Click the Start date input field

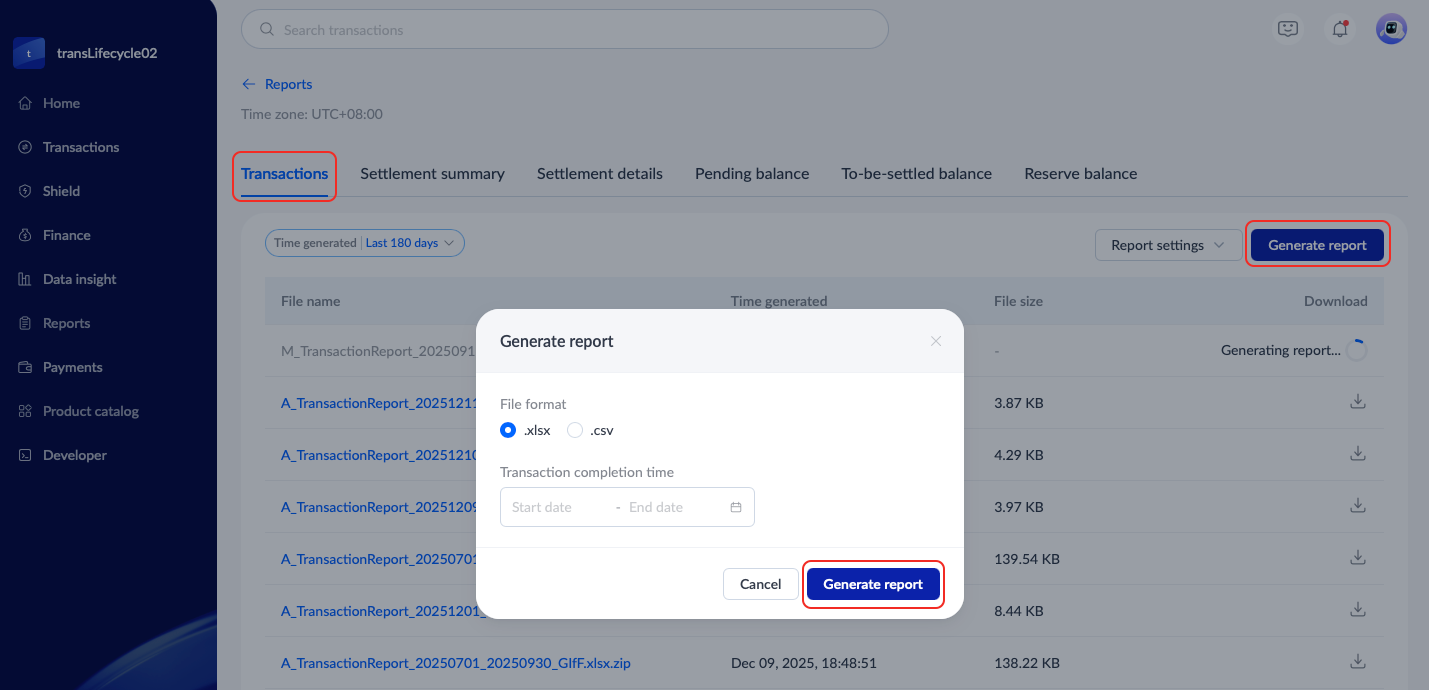tap(555, 507)
